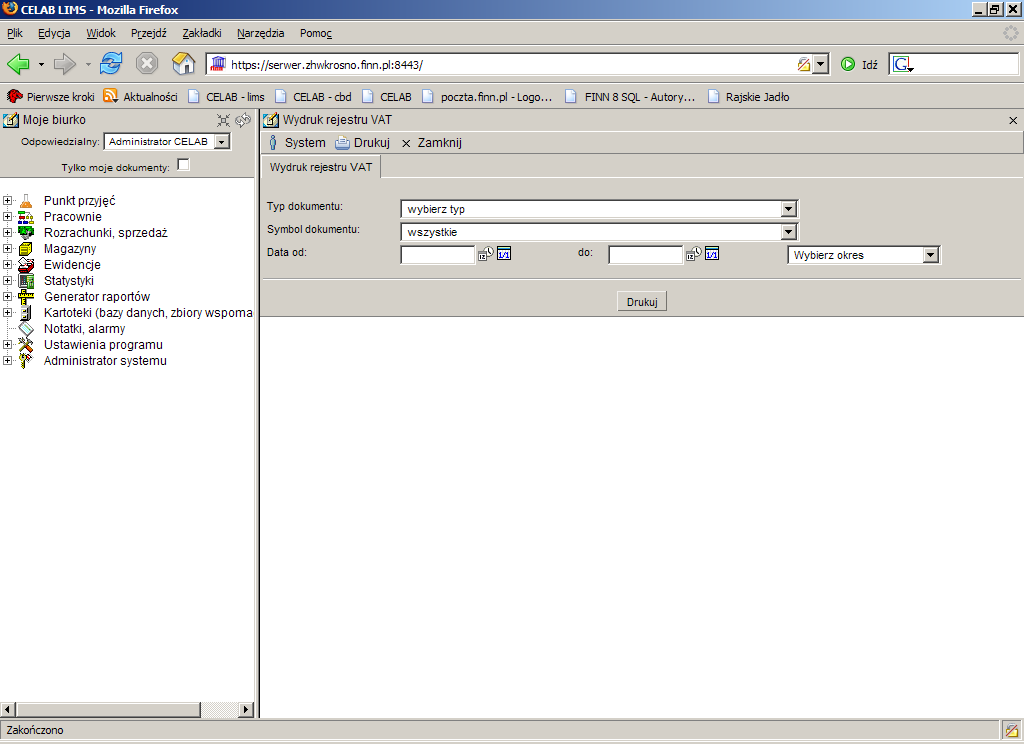This screenshot has height=744, width=1024.
Task: Open the Symbol dokumentu dropdown
Action: (x=599, y=232)
